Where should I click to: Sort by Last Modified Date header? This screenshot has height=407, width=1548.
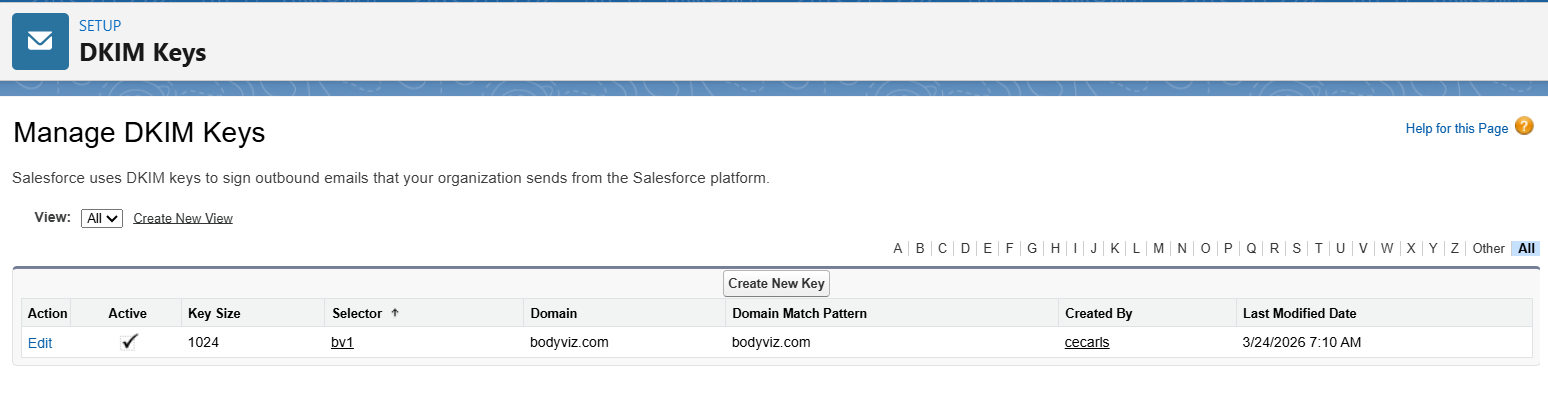pos(1299,313)
